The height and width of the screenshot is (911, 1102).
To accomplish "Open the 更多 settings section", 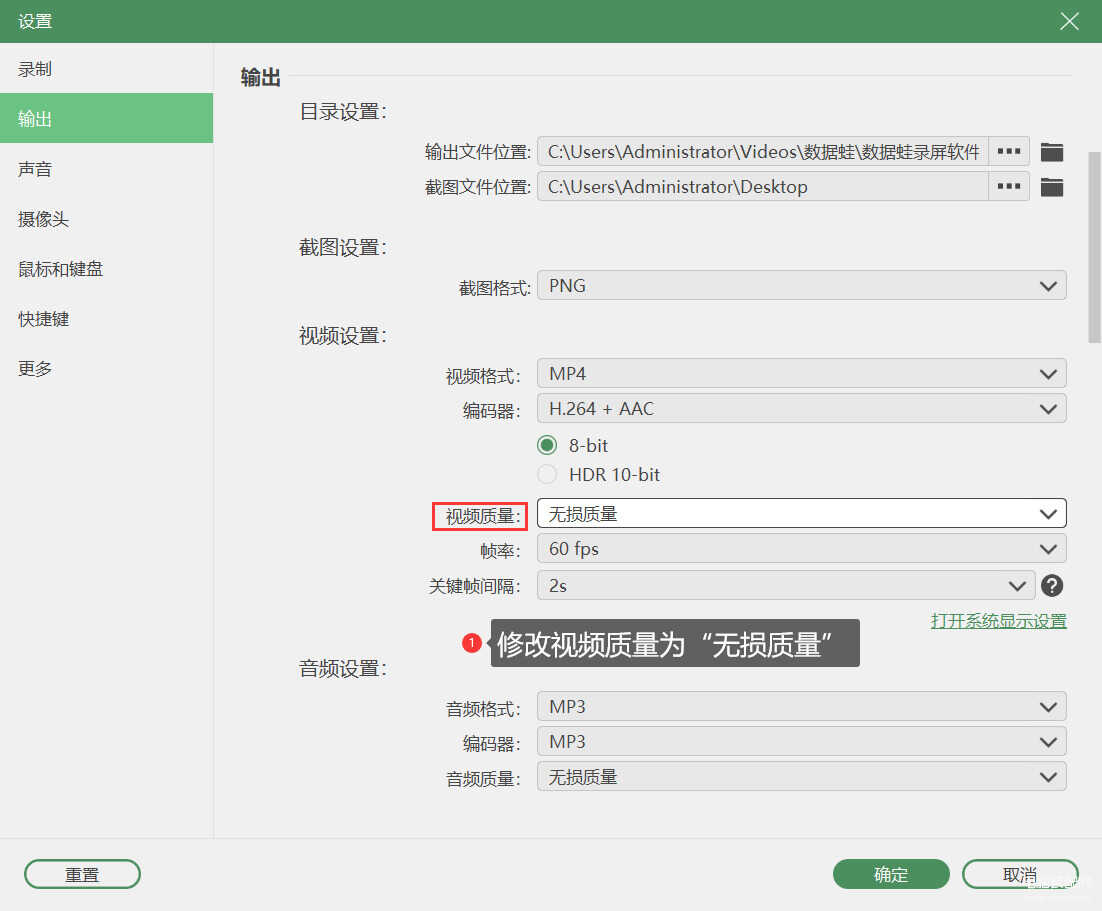I will [106, 368].
